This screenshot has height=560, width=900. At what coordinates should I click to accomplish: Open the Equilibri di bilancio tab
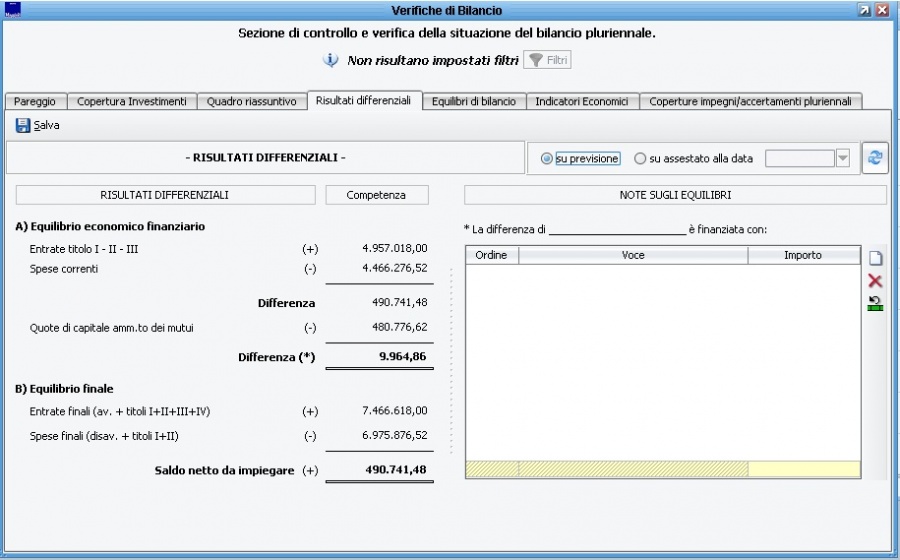[474, 102]
